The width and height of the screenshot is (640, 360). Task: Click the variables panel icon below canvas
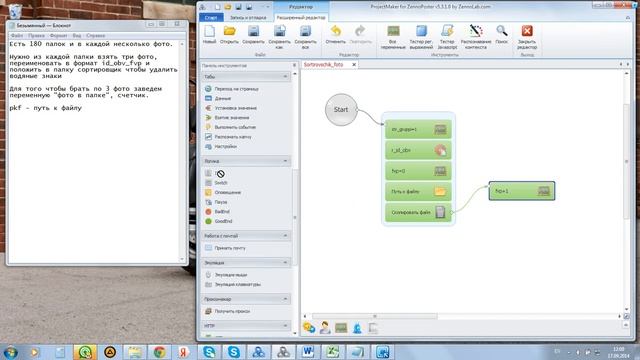point(341,328)
